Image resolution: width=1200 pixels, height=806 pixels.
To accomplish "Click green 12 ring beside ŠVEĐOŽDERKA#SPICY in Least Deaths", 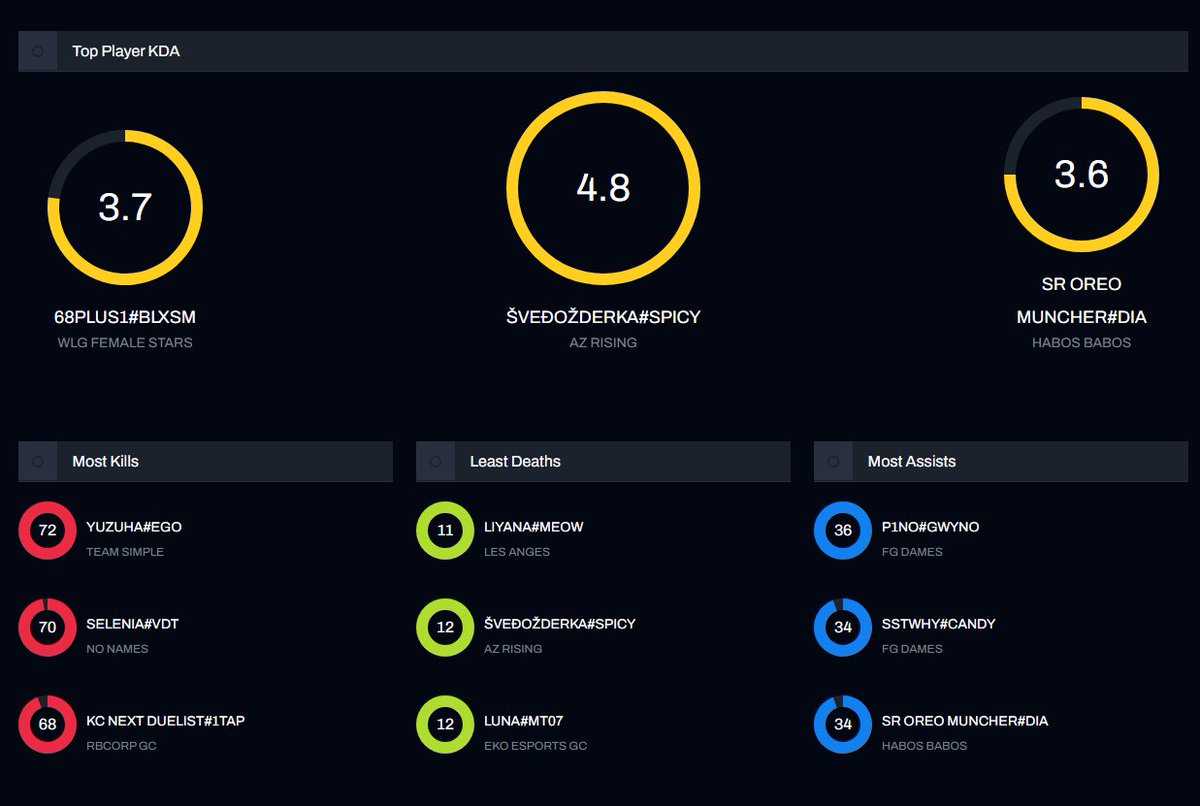I will [445, 628].
